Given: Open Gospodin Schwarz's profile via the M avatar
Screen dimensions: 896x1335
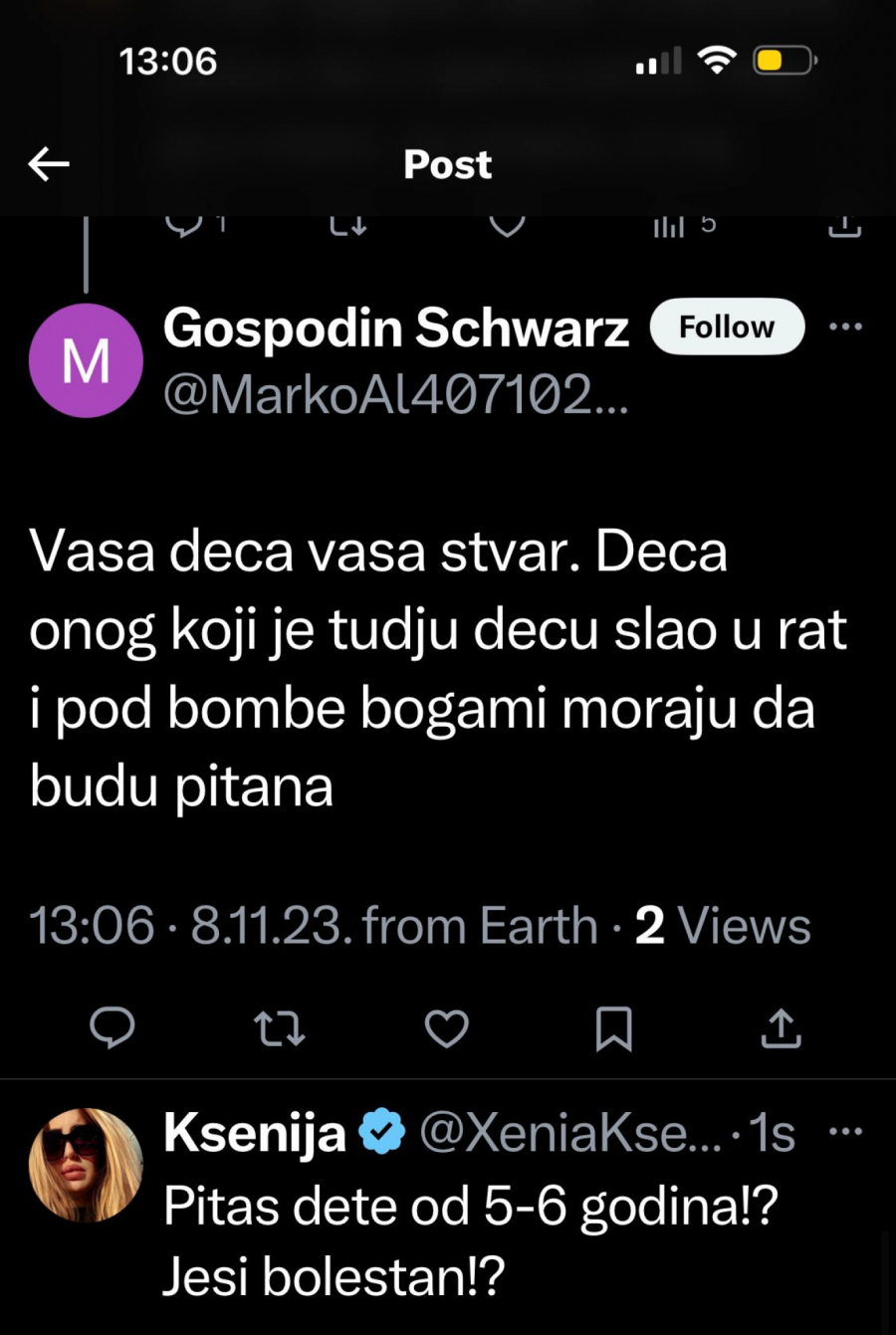Looking at the screenshot, I should [86, 360].
